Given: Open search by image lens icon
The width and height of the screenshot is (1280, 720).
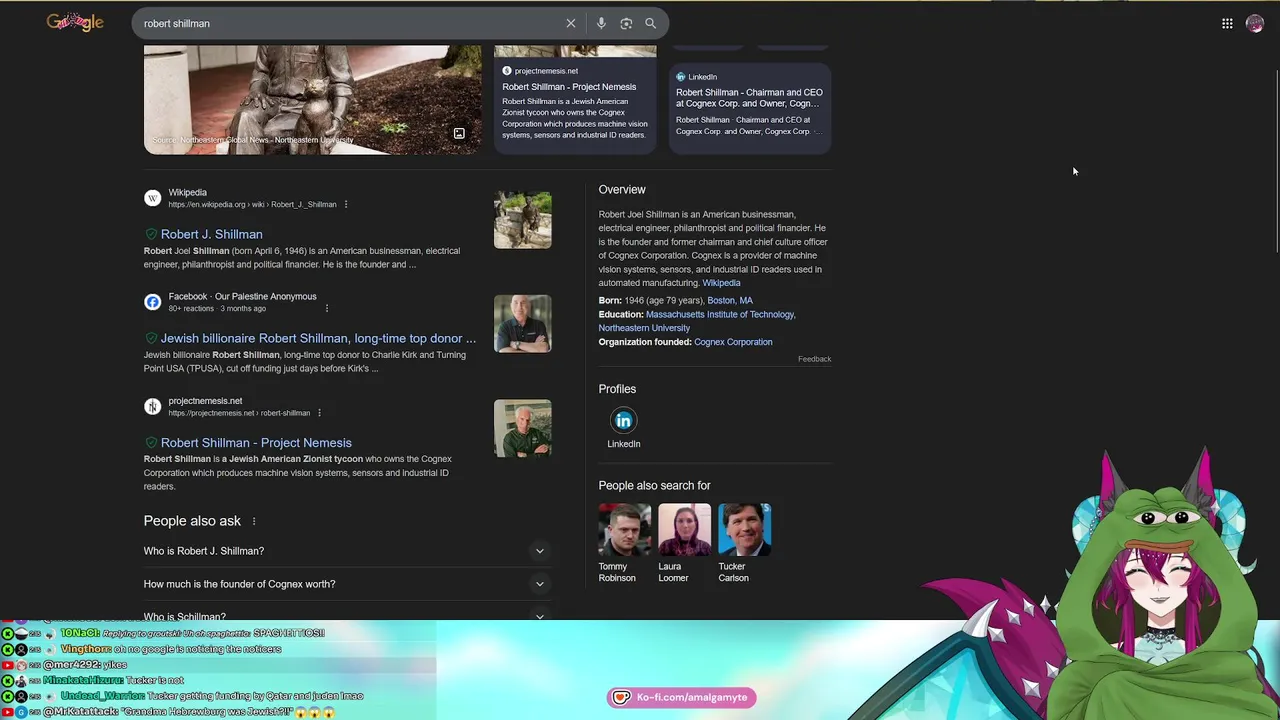Looking at the screenshot, I should pos(626,23).
